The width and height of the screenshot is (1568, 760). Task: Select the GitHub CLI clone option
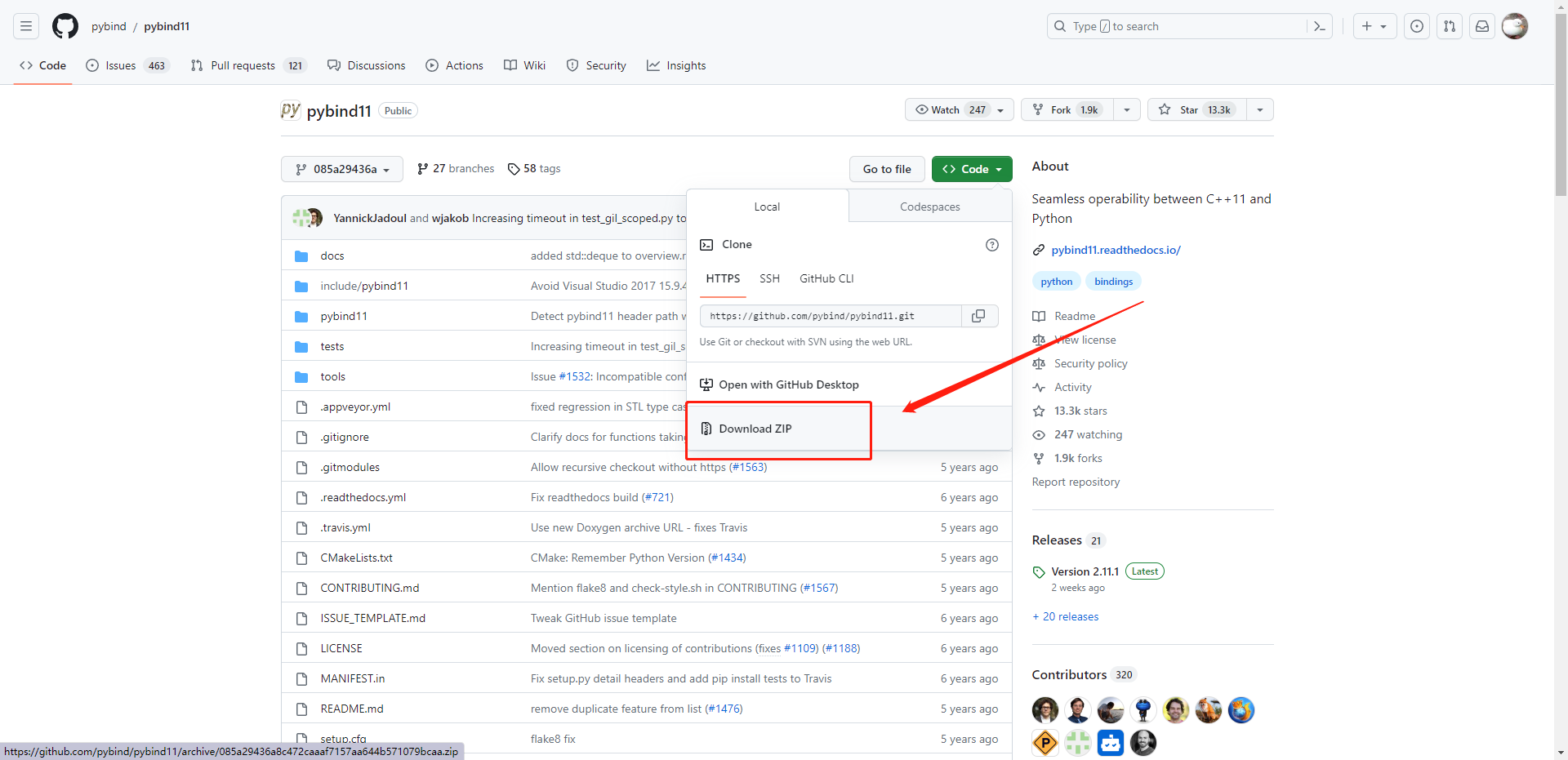tap(826, 278)
